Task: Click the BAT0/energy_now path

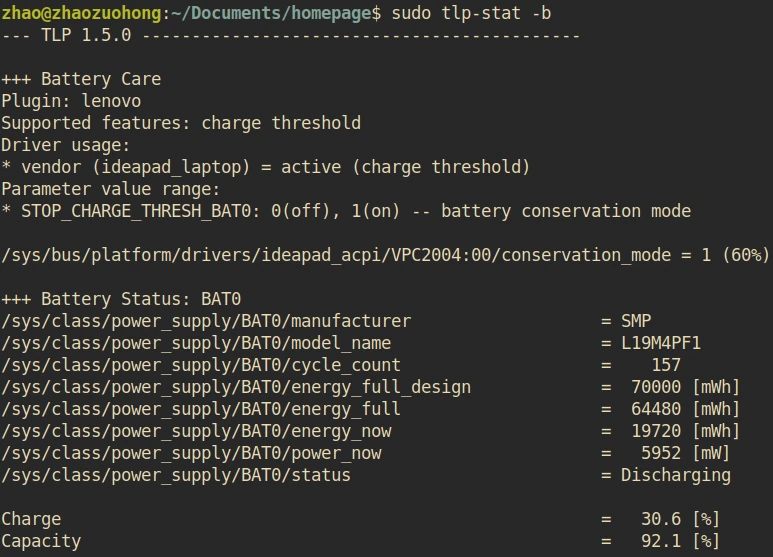Action: tap(196, 432)
